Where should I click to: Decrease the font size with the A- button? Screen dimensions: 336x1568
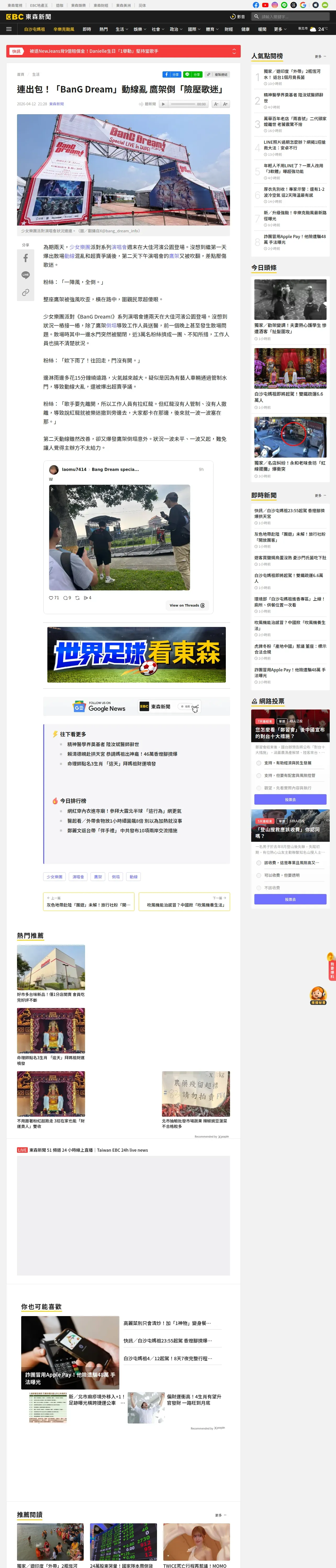pyautogui.click(x=216, y=104)
